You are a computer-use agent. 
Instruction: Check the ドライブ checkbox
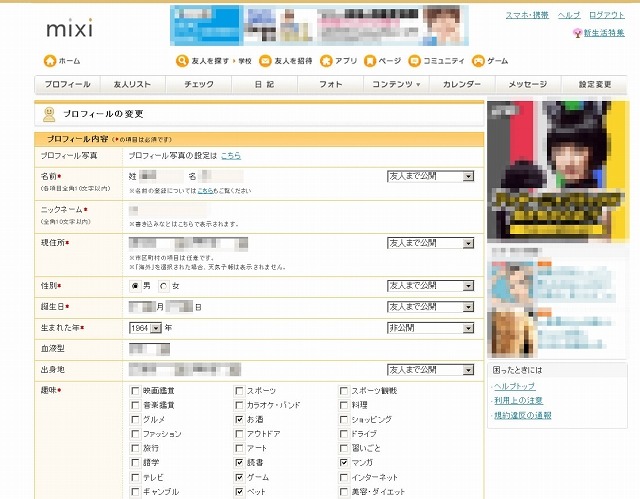point(344,434)
